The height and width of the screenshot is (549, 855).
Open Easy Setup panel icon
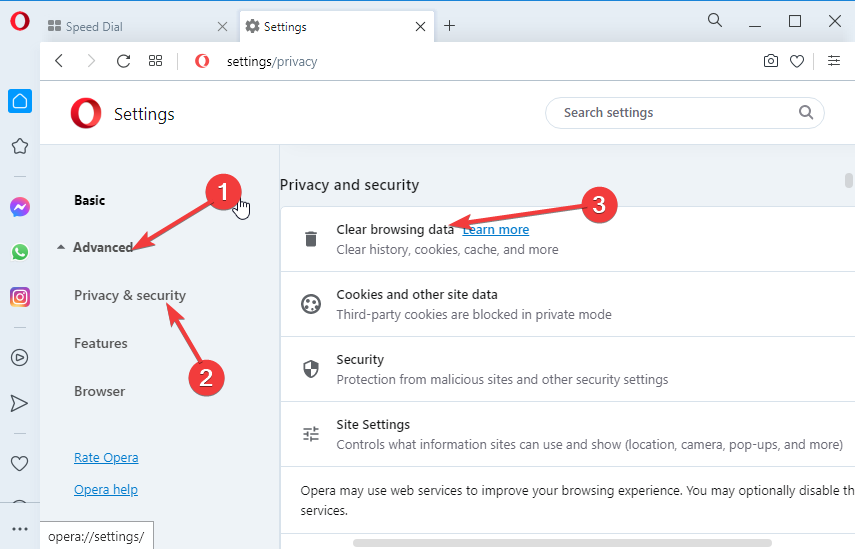click(x=834, y=61)
